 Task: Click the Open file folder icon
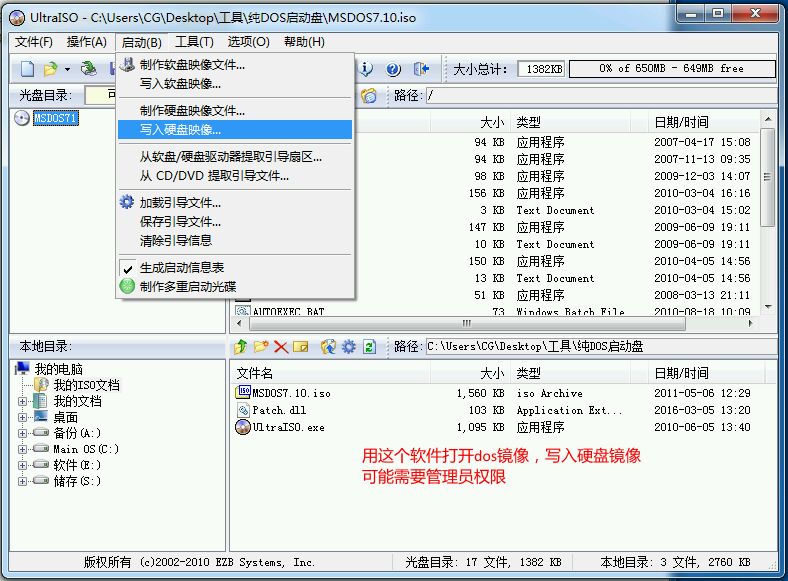point(51,68)
